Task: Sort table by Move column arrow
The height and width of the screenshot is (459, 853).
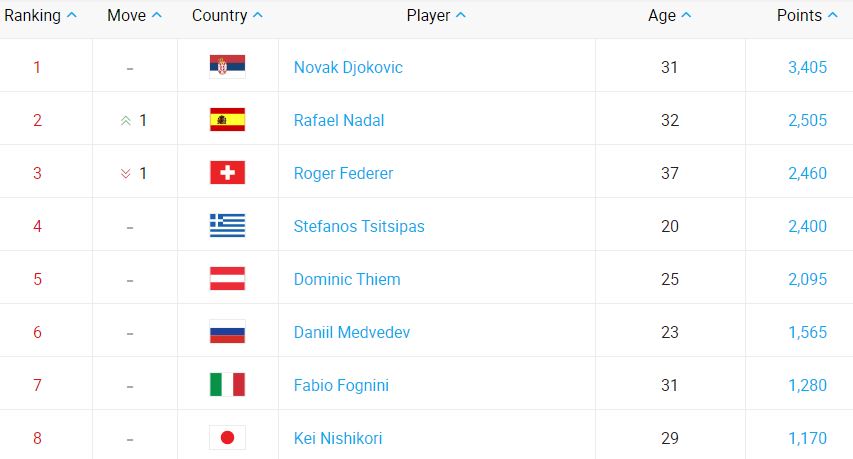Action: (157, 15)
